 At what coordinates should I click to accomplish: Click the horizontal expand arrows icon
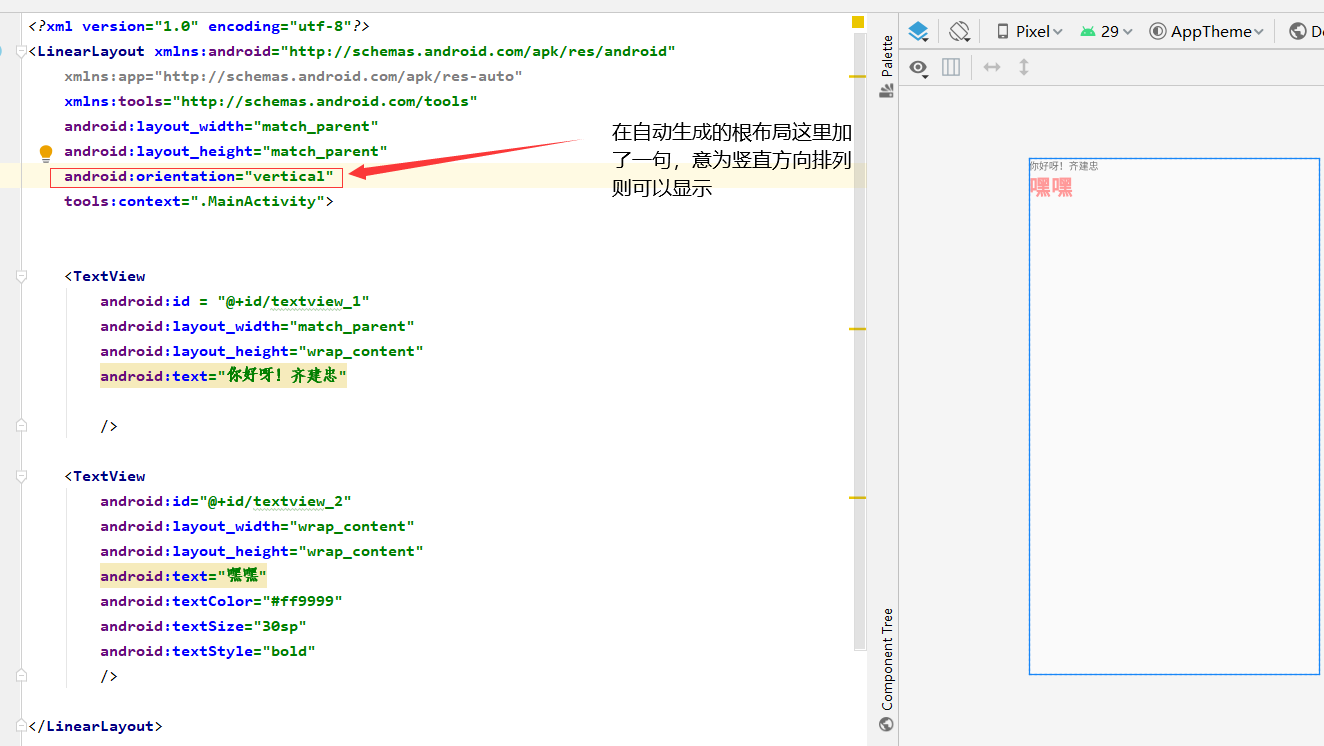pyautogui.click(x=991, y=67)
